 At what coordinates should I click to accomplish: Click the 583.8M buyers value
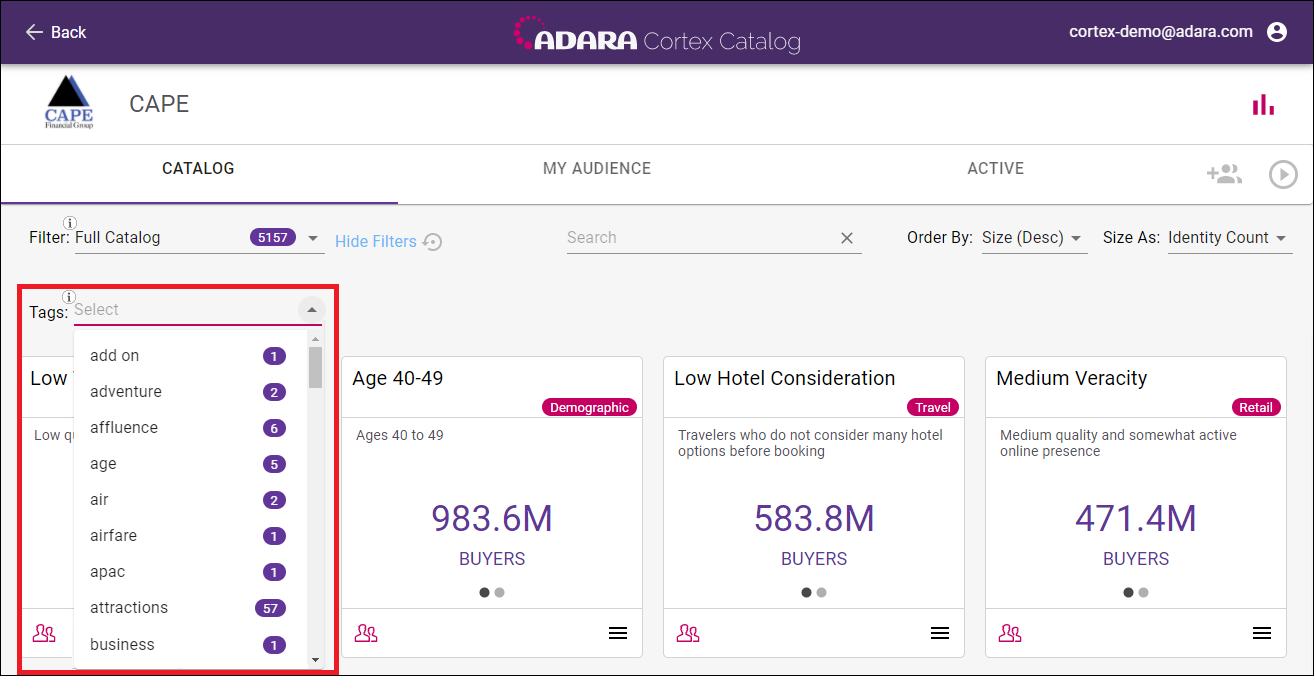coord(814,519)
